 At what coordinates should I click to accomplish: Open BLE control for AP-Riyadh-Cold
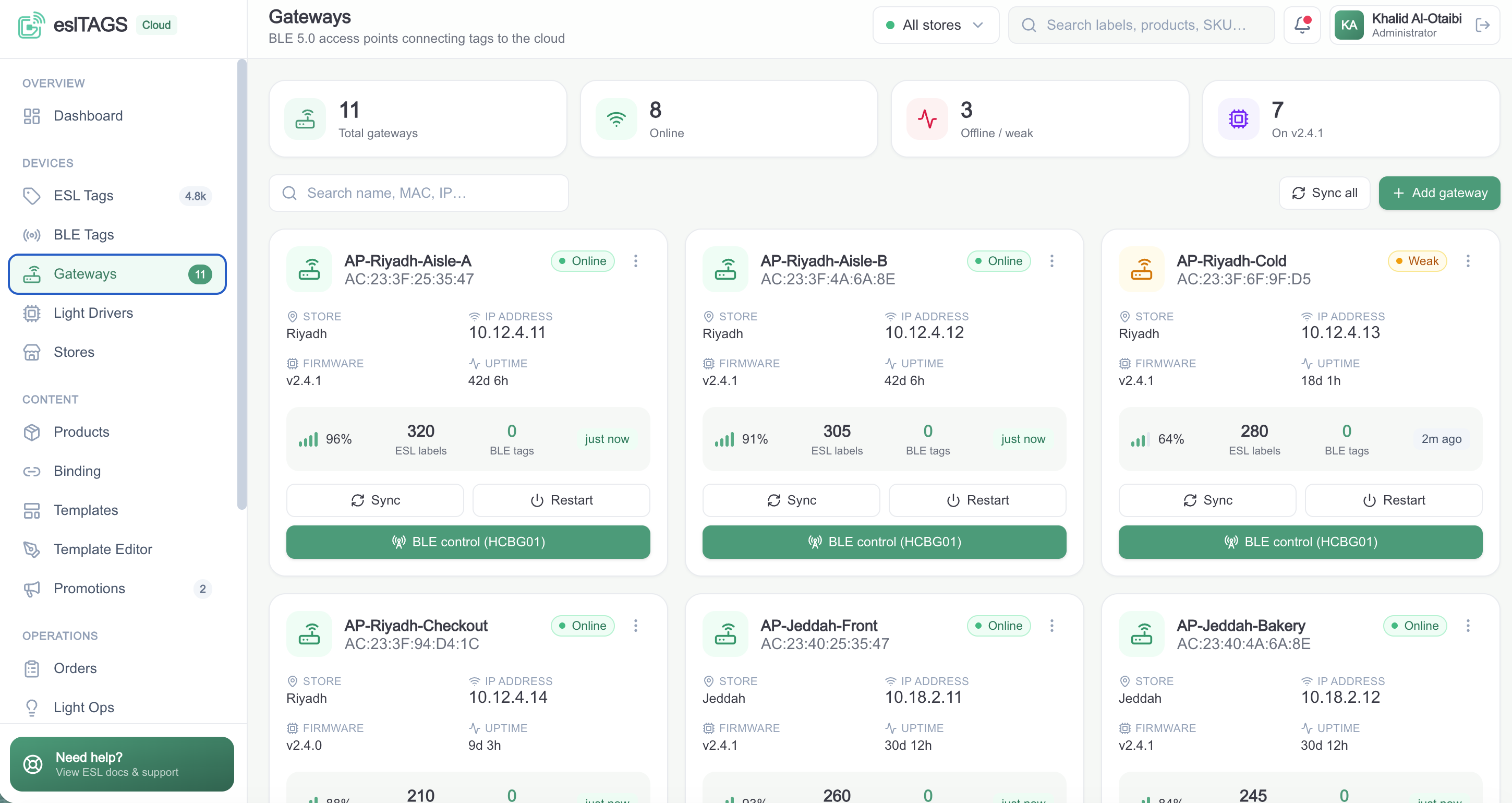coord(1301,542)
